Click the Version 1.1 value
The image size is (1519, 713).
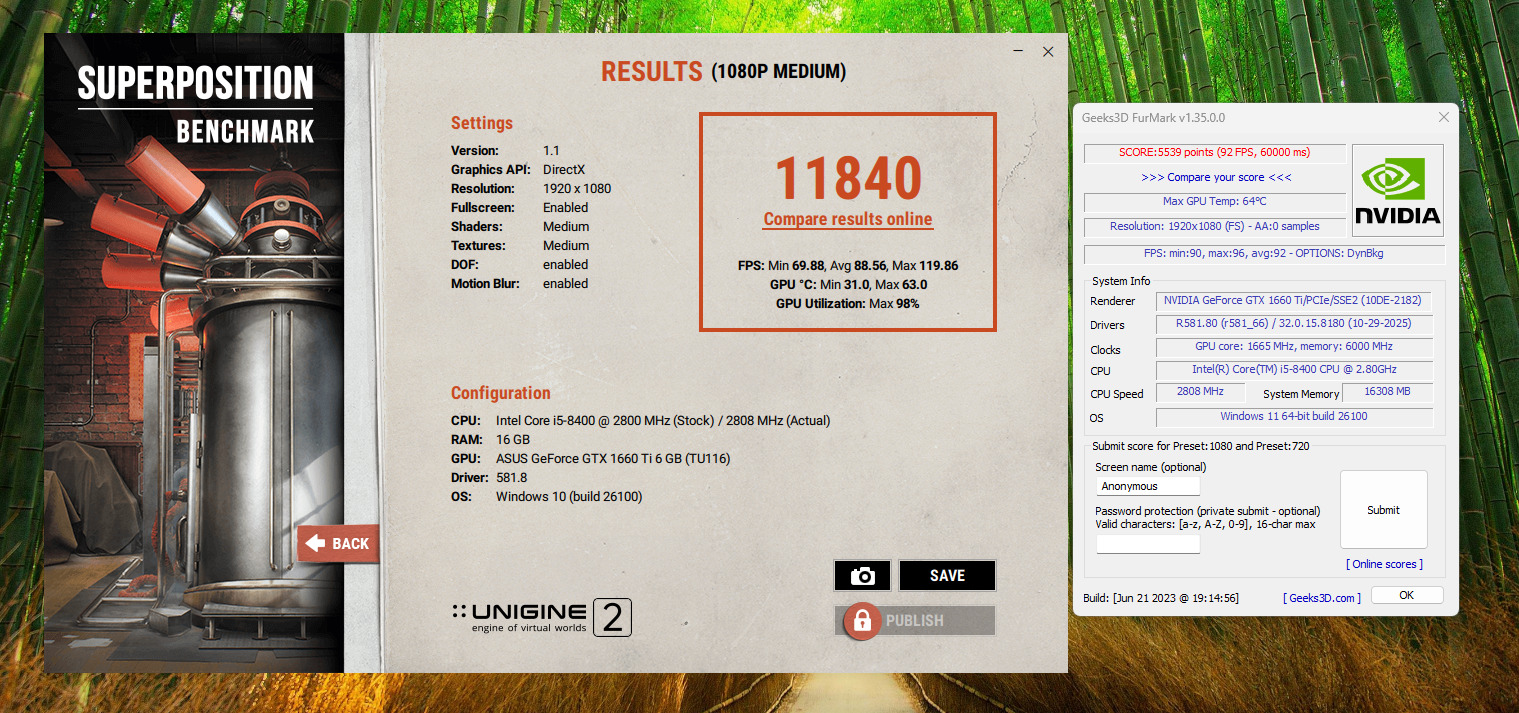click(551, 151)
